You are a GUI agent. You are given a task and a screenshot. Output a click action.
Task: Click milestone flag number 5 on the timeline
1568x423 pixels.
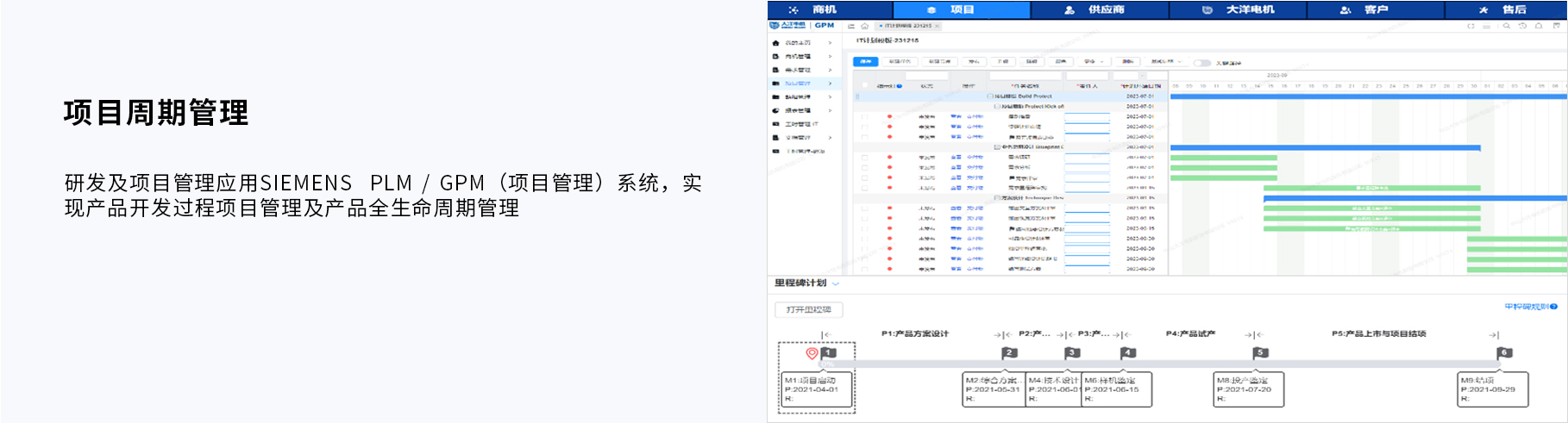point(1261,353)
